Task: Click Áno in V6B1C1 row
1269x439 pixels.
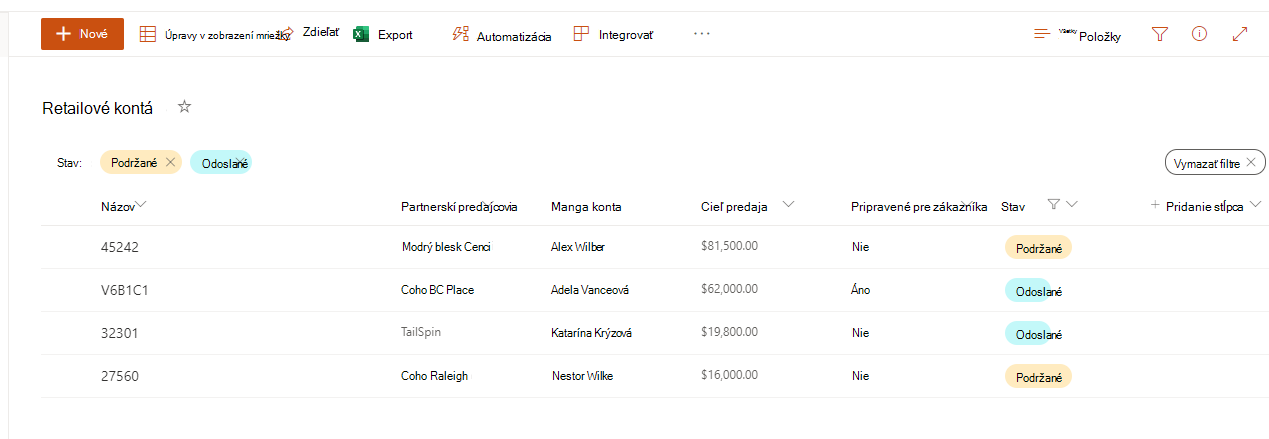Action: click(x=861, y=290)
